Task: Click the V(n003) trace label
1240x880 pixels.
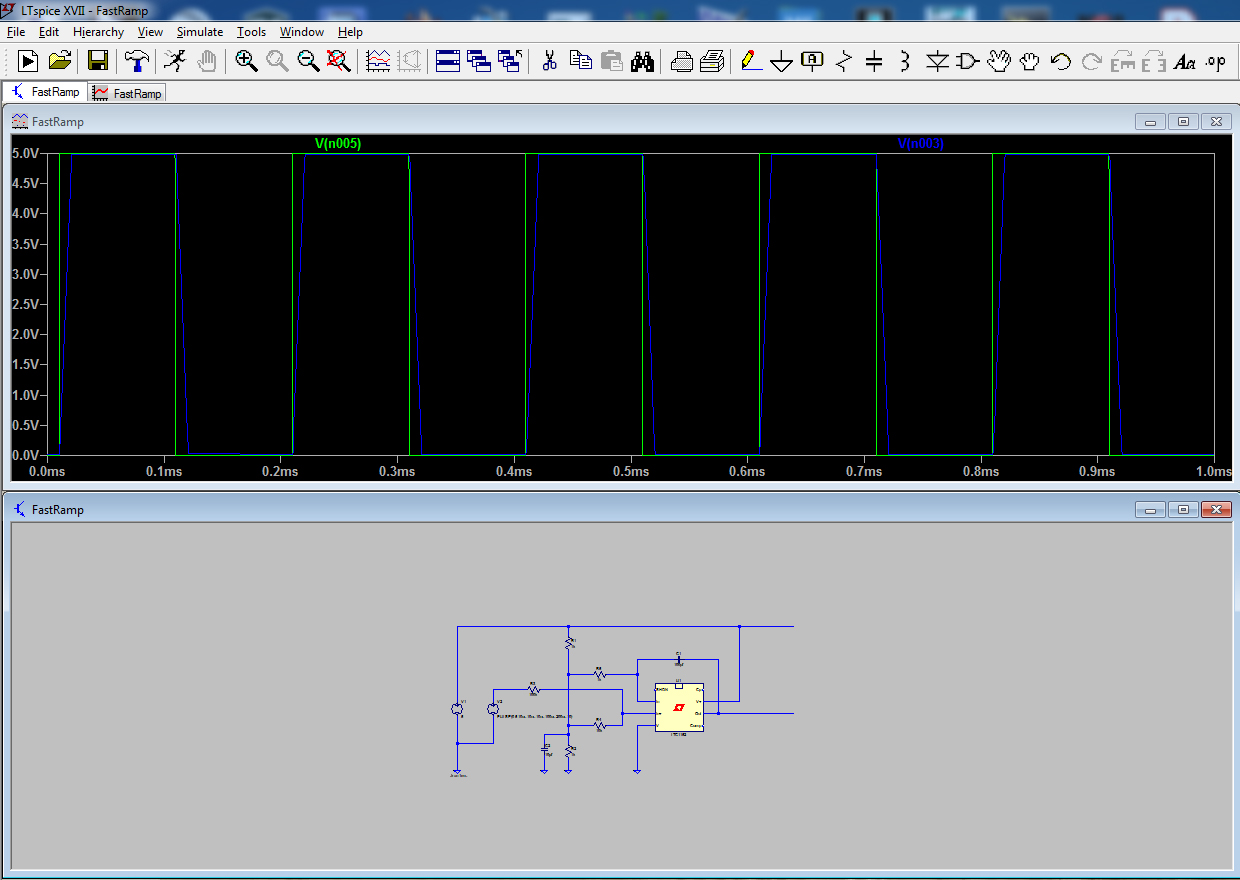Action: [x=921, y=144]
